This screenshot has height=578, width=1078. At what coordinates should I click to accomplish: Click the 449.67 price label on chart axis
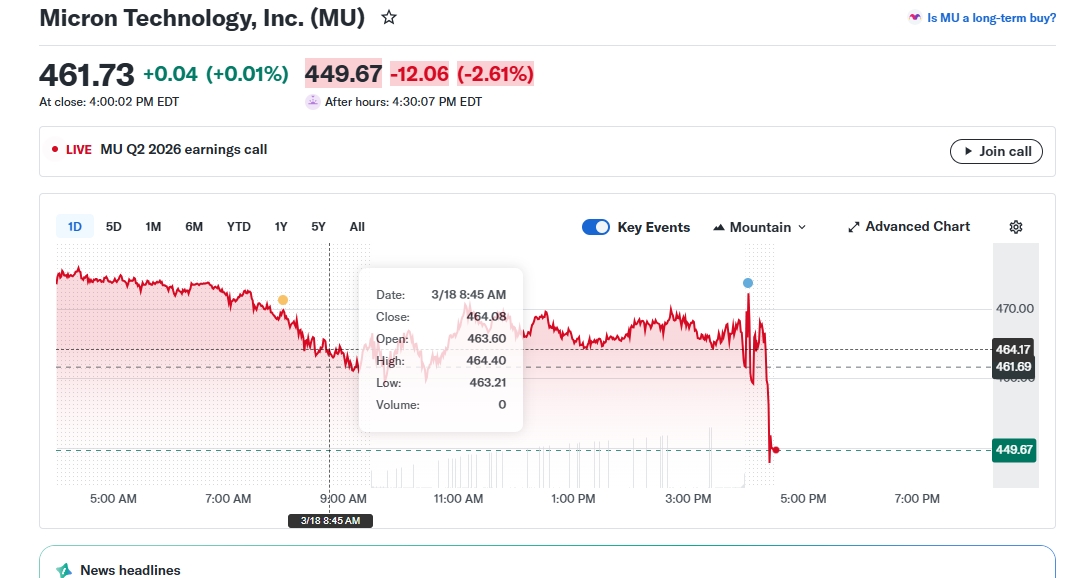pyautogui.click(x=1013, y=450)
